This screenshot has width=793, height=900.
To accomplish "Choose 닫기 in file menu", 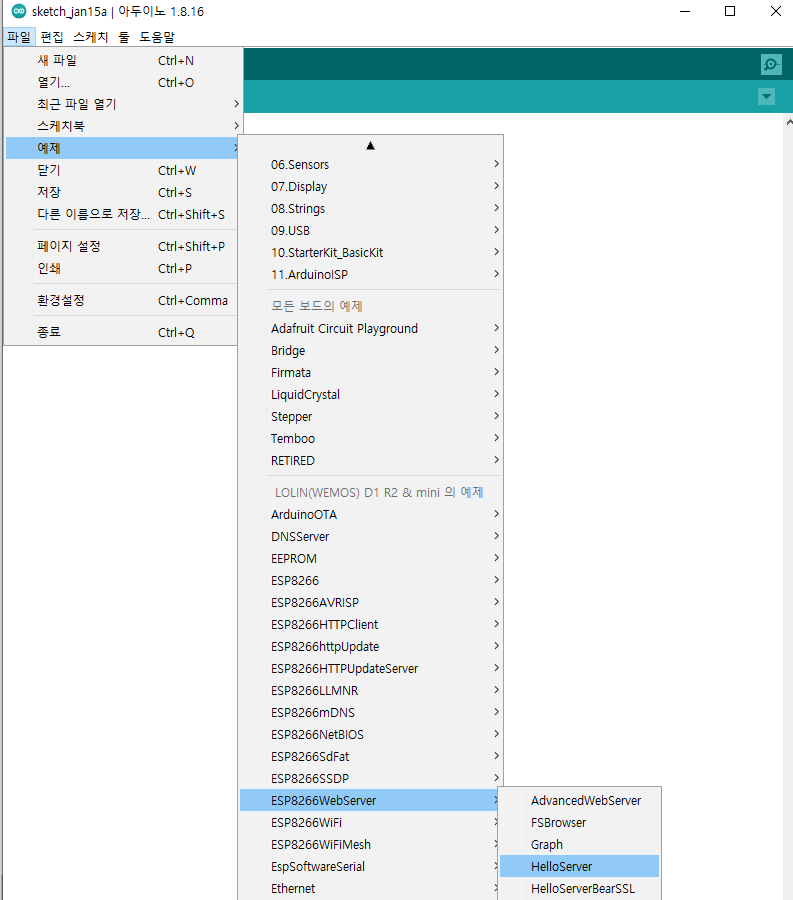I will pos(122,170).
